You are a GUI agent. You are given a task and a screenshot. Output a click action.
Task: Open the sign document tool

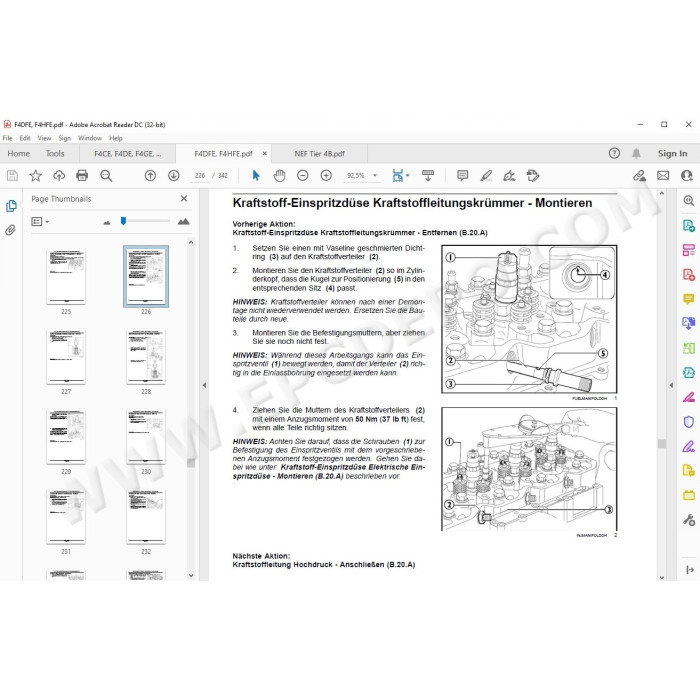[509, 175]
